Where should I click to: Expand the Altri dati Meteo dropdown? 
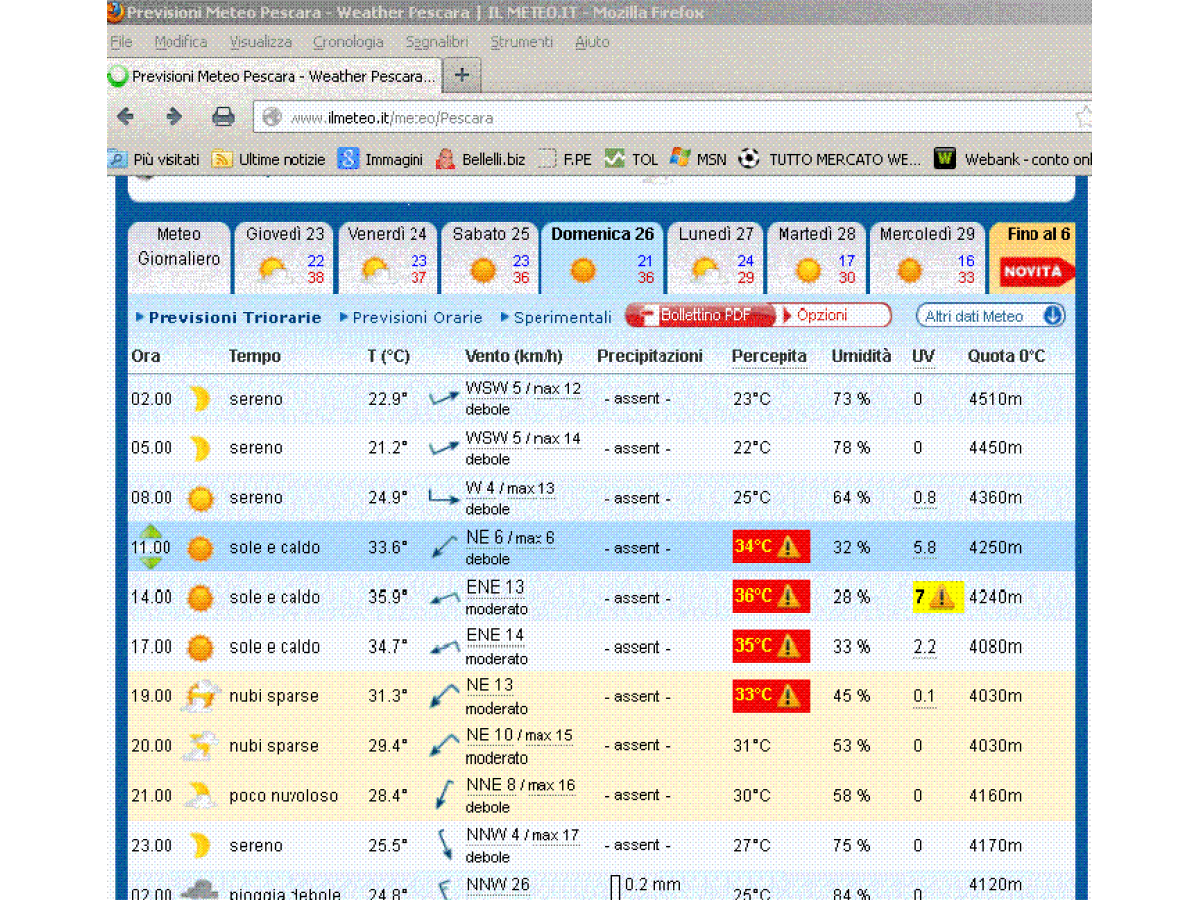click(x=1052, y=316)
